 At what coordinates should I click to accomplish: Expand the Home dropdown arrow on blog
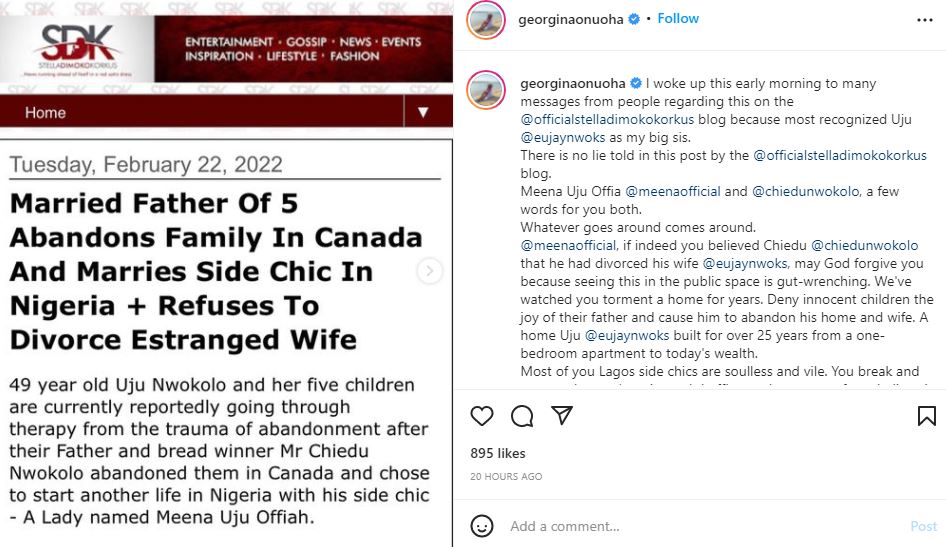pos(424,112)
